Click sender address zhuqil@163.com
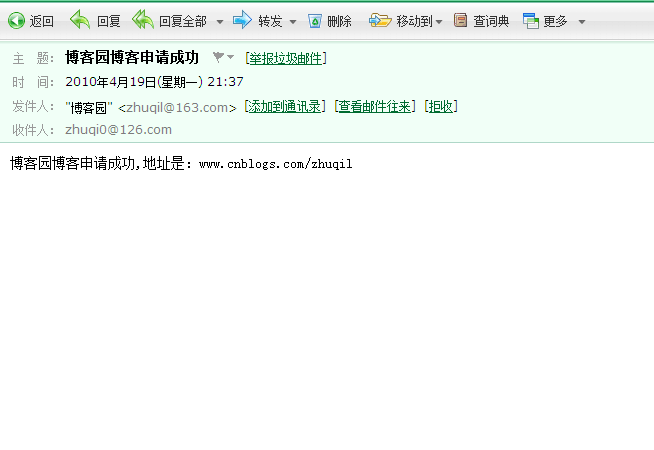Viewport: 654px width, 450px height. [x=177, y=108]
